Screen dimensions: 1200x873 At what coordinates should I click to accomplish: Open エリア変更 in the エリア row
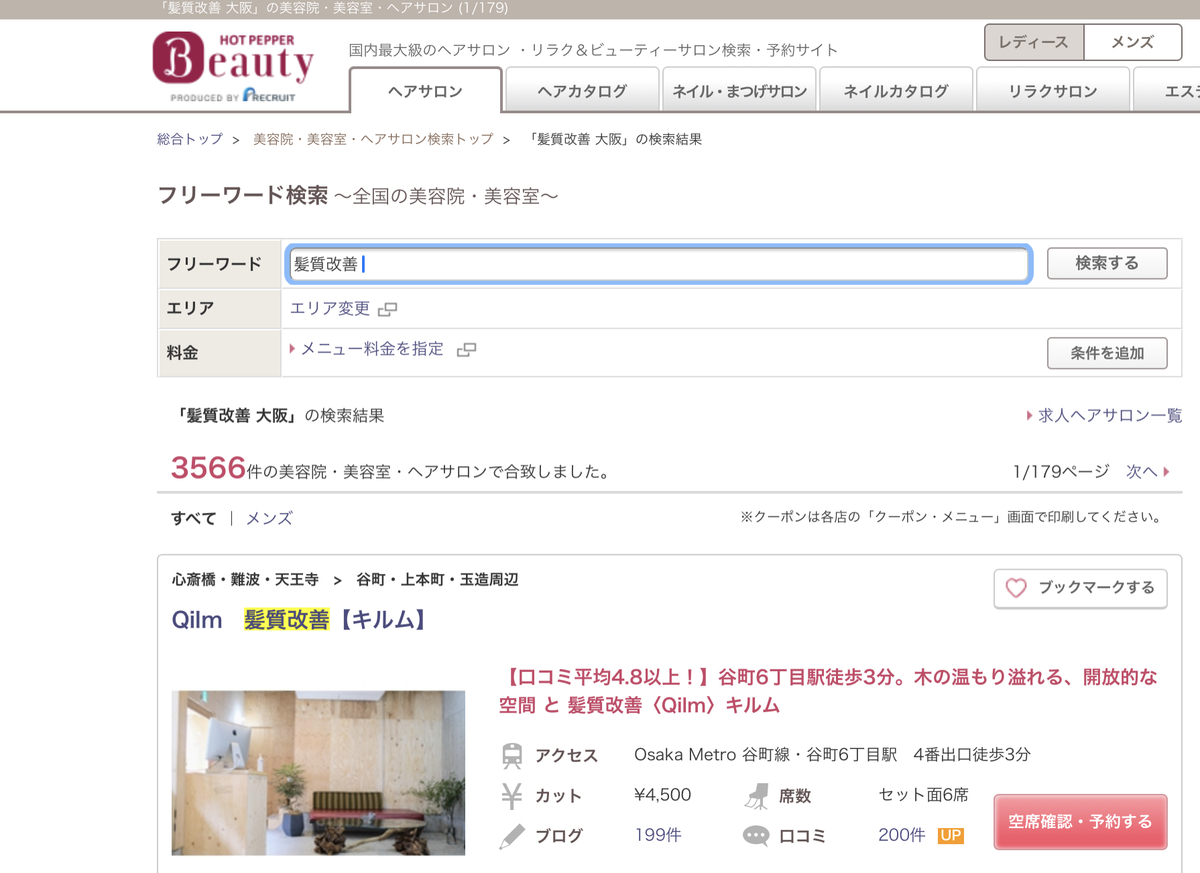tap(330, 310)
